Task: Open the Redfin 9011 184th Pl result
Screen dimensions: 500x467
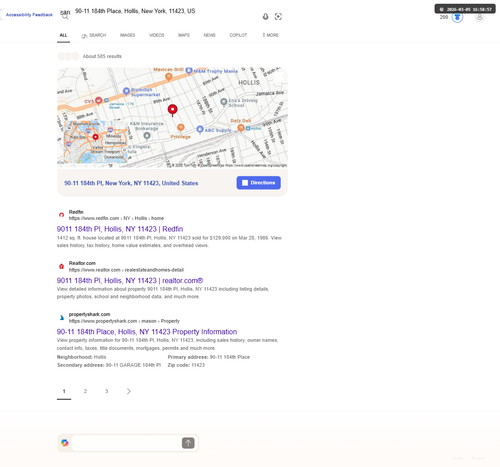Action: [x=120, y=229]
